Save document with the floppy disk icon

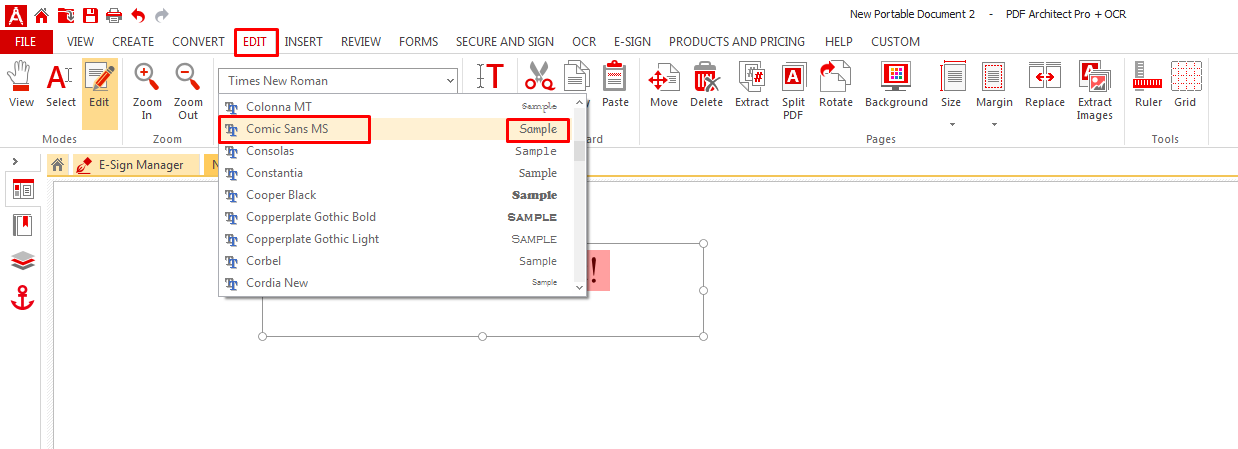click(x=91, y=15)
